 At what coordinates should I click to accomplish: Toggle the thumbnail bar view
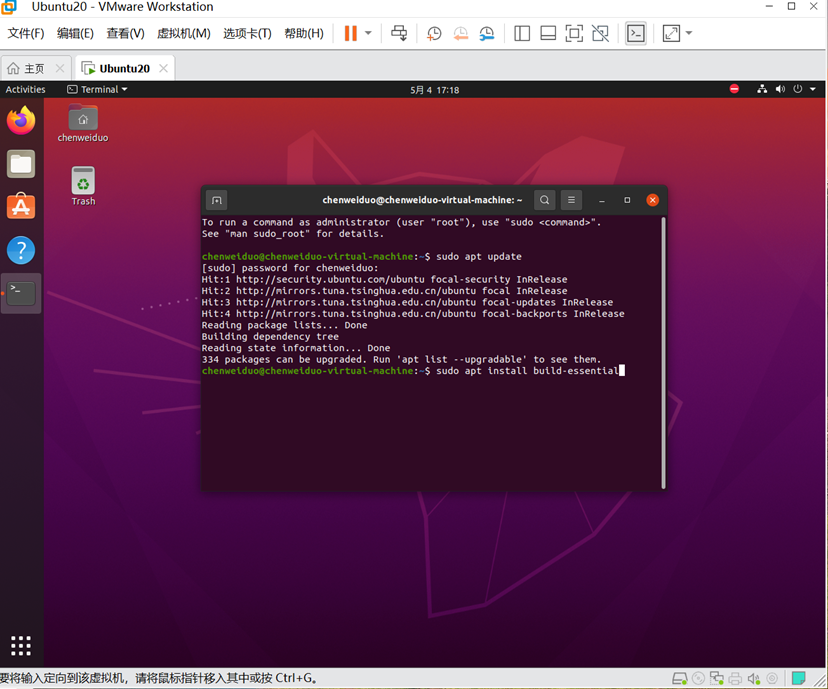(x=548, y=34)
